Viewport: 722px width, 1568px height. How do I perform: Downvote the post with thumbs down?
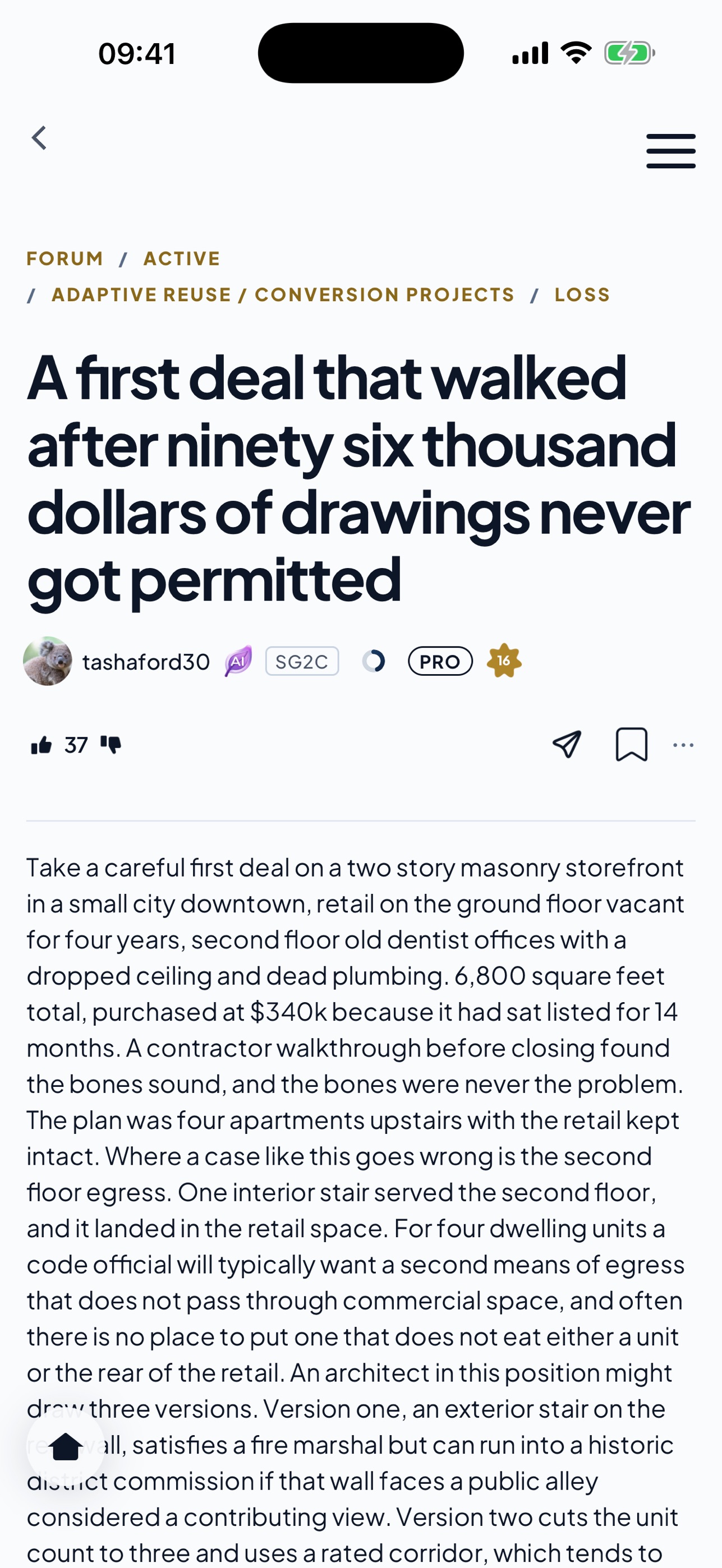coord(111,745)
